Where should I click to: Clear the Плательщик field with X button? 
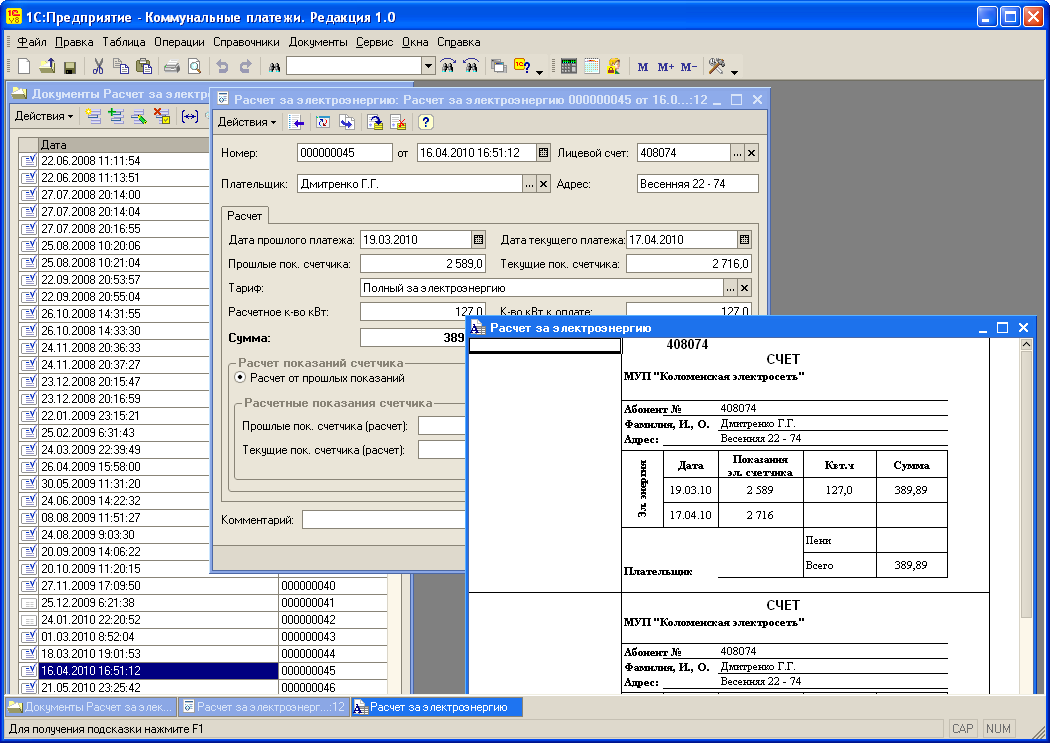coord(544,184)
